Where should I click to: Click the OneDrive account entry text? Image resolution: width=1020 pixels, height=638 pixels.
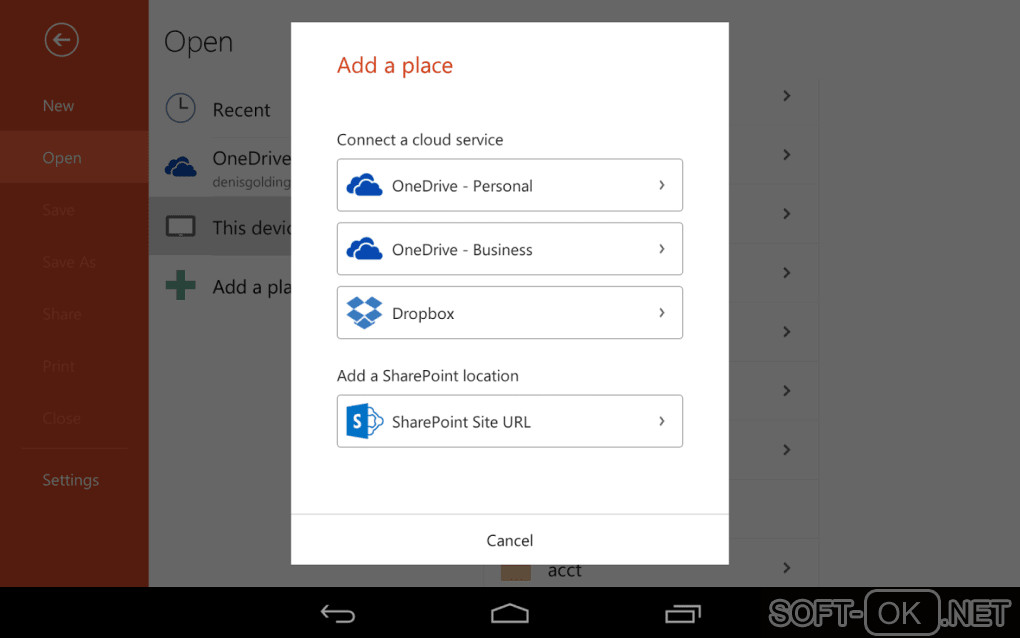coord(251,168)
